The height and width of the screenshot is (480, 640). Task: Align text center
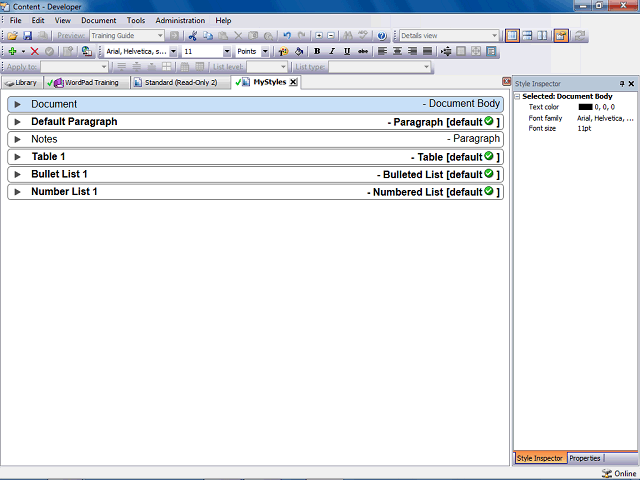pyautogui.click(x=397, y=51)
